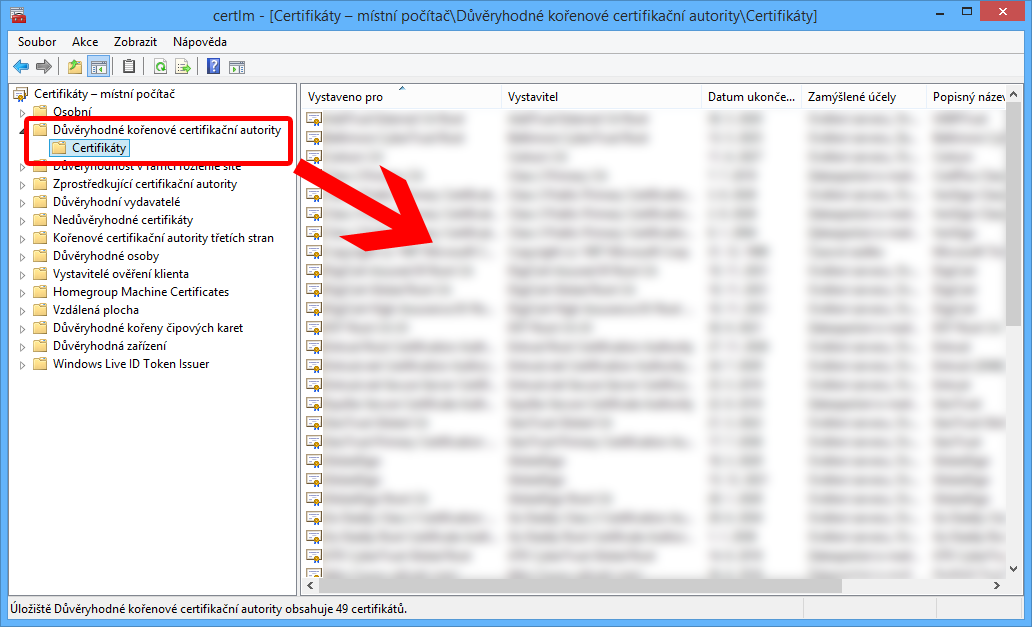This screenshot has height=627, width=1032.
Task: Open the Zobrazit menu
Action: point(135,42)
